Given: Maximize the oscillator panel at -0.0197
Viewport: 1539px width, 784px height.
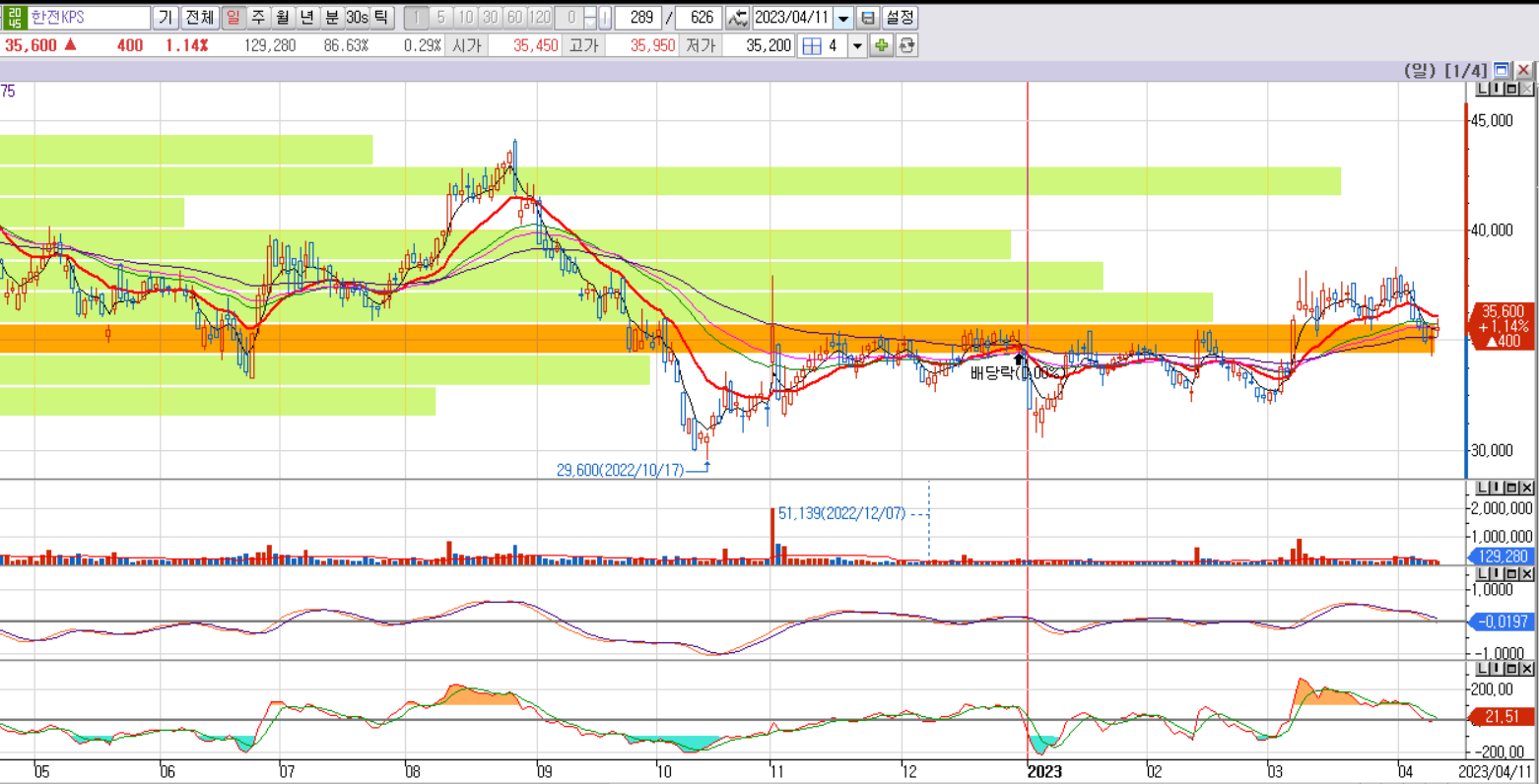Looking at the screenshot, I should [x=1511, y=572].
